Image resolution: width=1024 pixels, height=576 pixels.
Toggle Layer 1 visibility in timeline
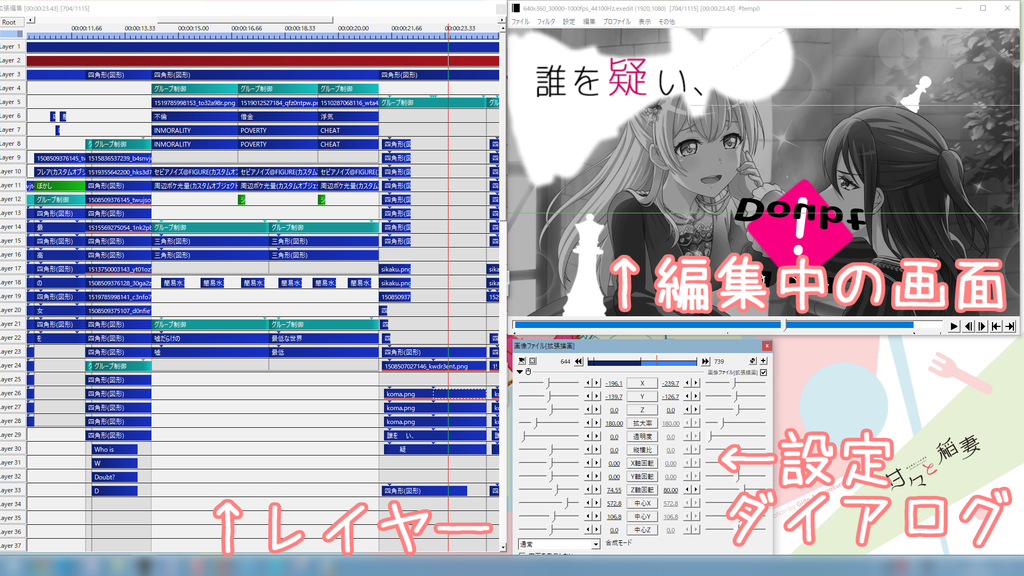click(x=12, y=47)
